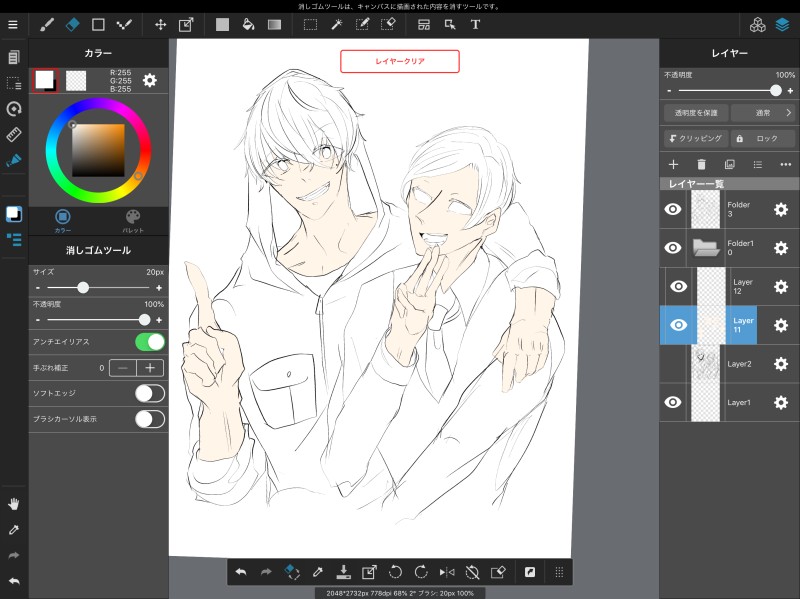Hide the Folder1 layer group

pos(673,248)
